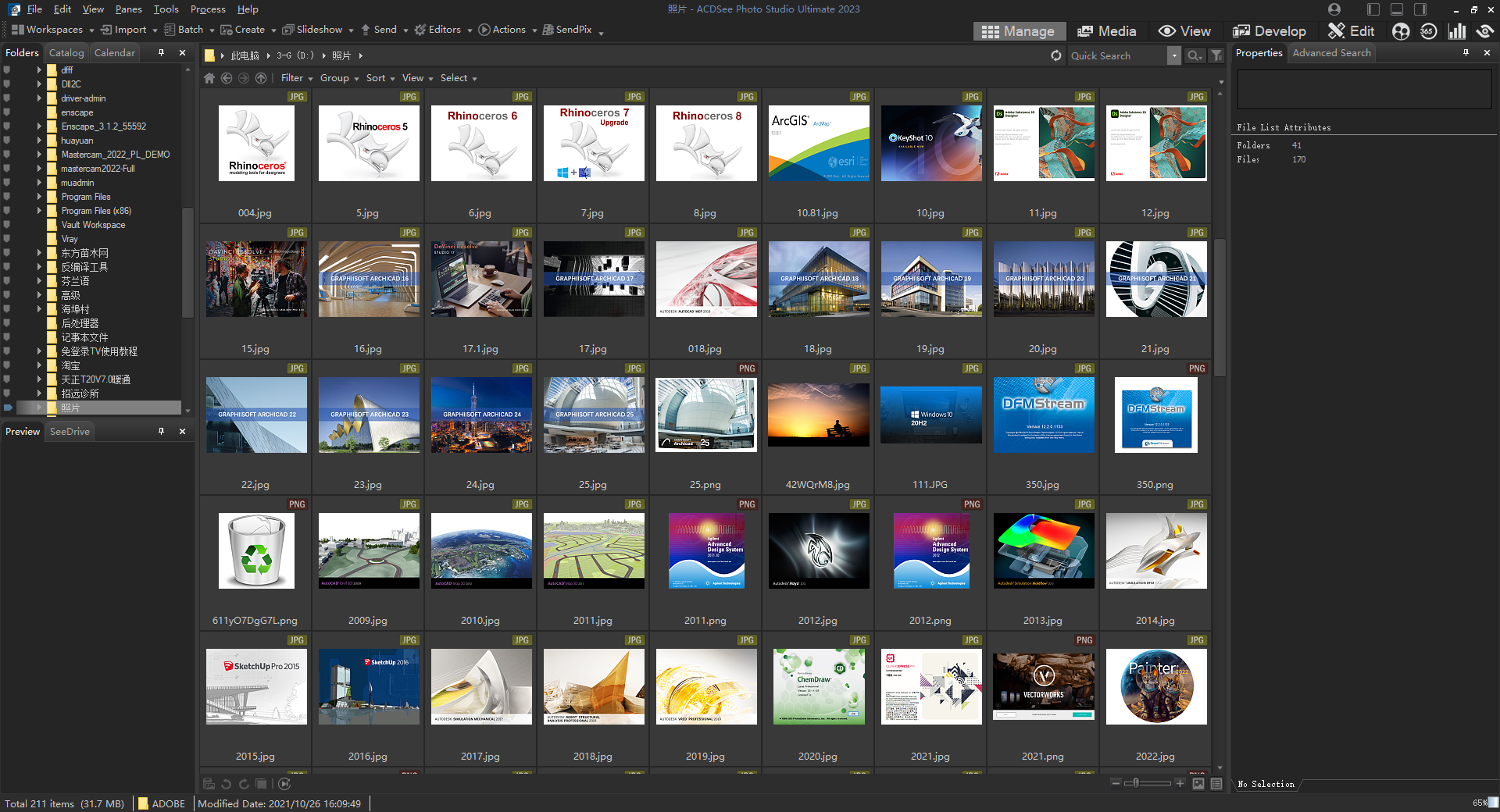
Task: Open the Sort dropdown
Action: [380, 78]
